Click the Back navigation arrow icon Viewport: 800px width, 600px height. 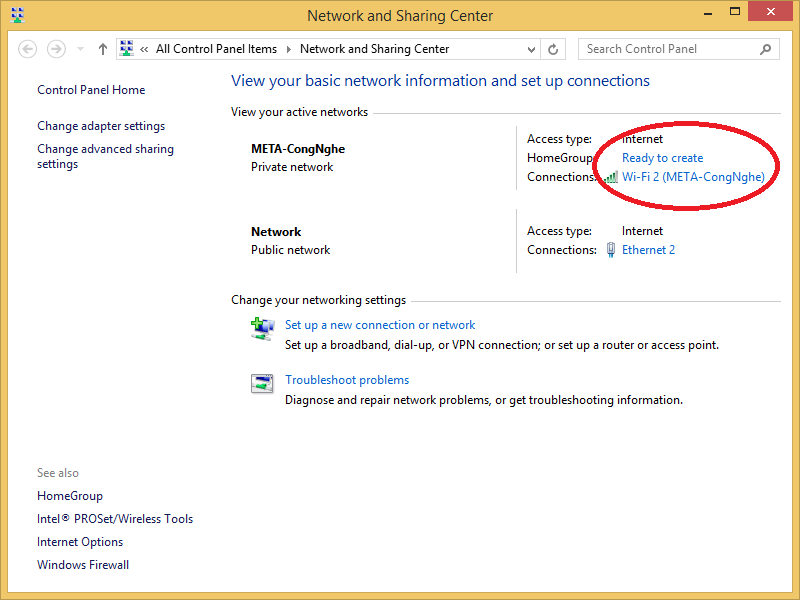coord(28,49)
